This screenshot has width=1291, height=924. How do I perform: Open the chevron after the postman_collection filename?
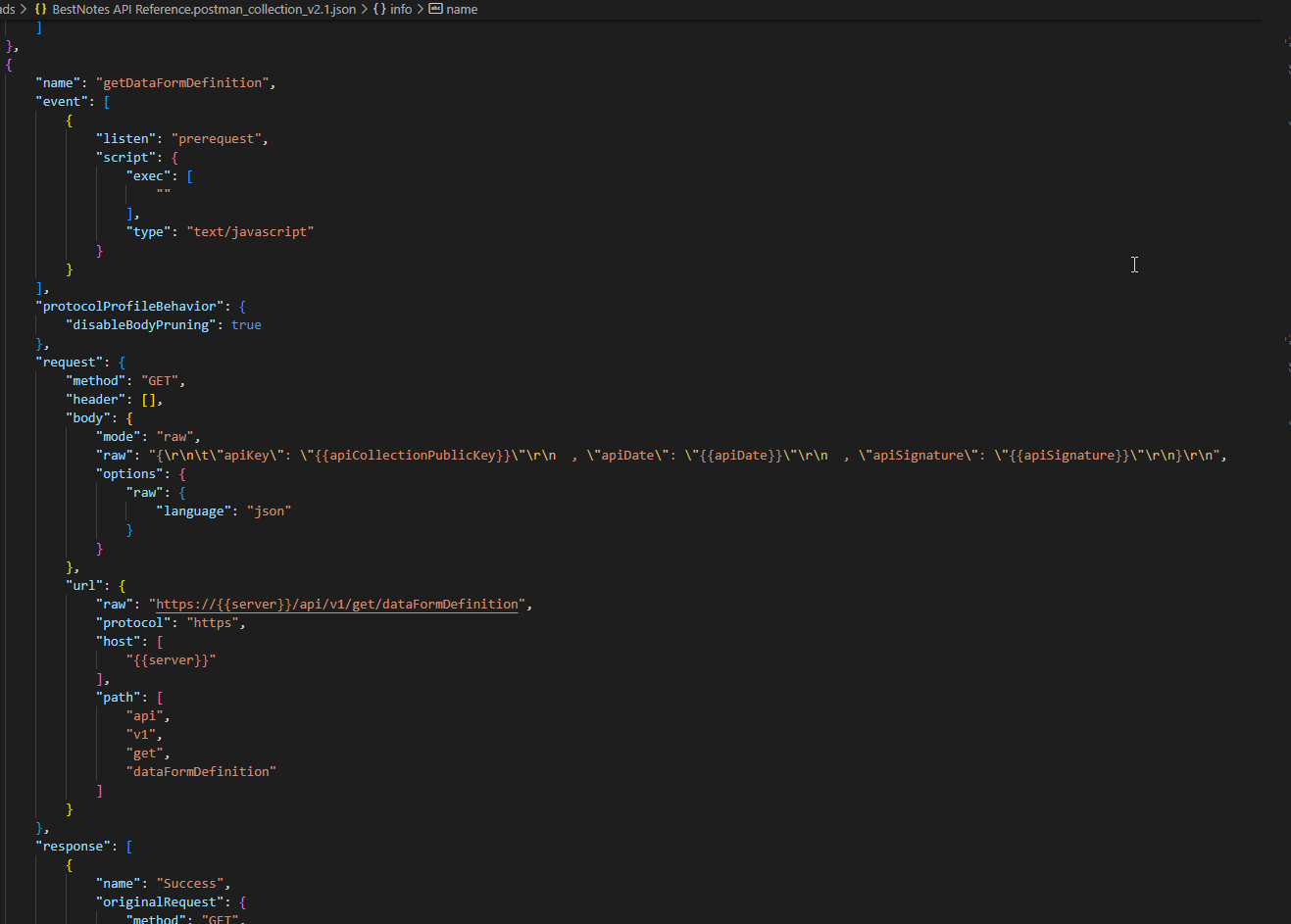point(364,9)
